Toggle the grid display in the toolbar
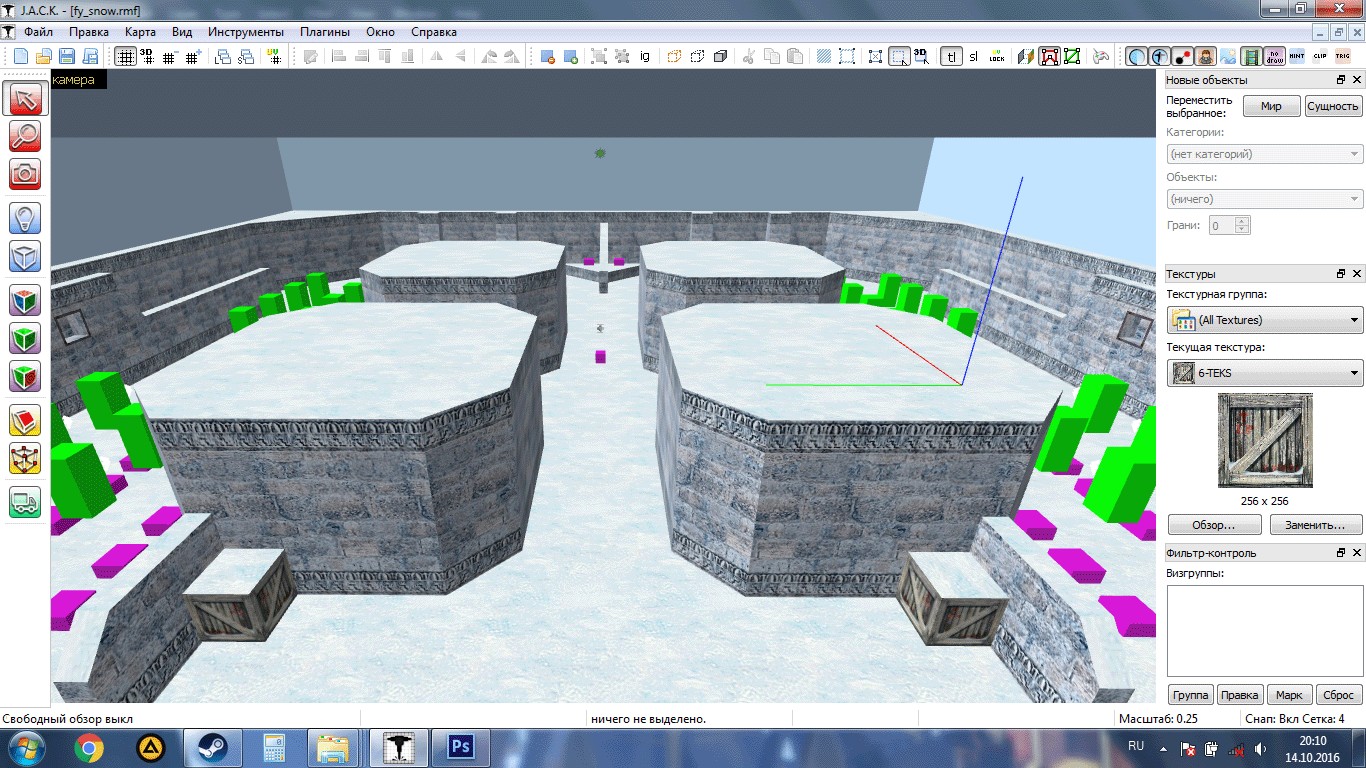 click(126, 56)
